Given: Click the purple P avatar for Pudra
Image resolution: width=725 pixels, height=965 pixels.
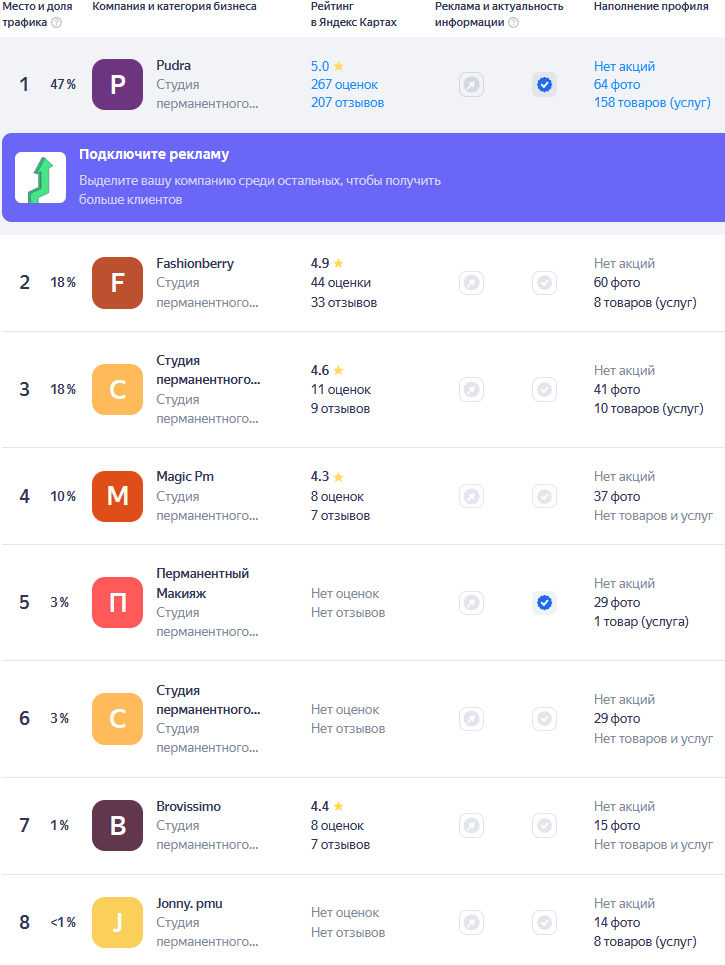Looking at the screenshot, I should 118,84.
